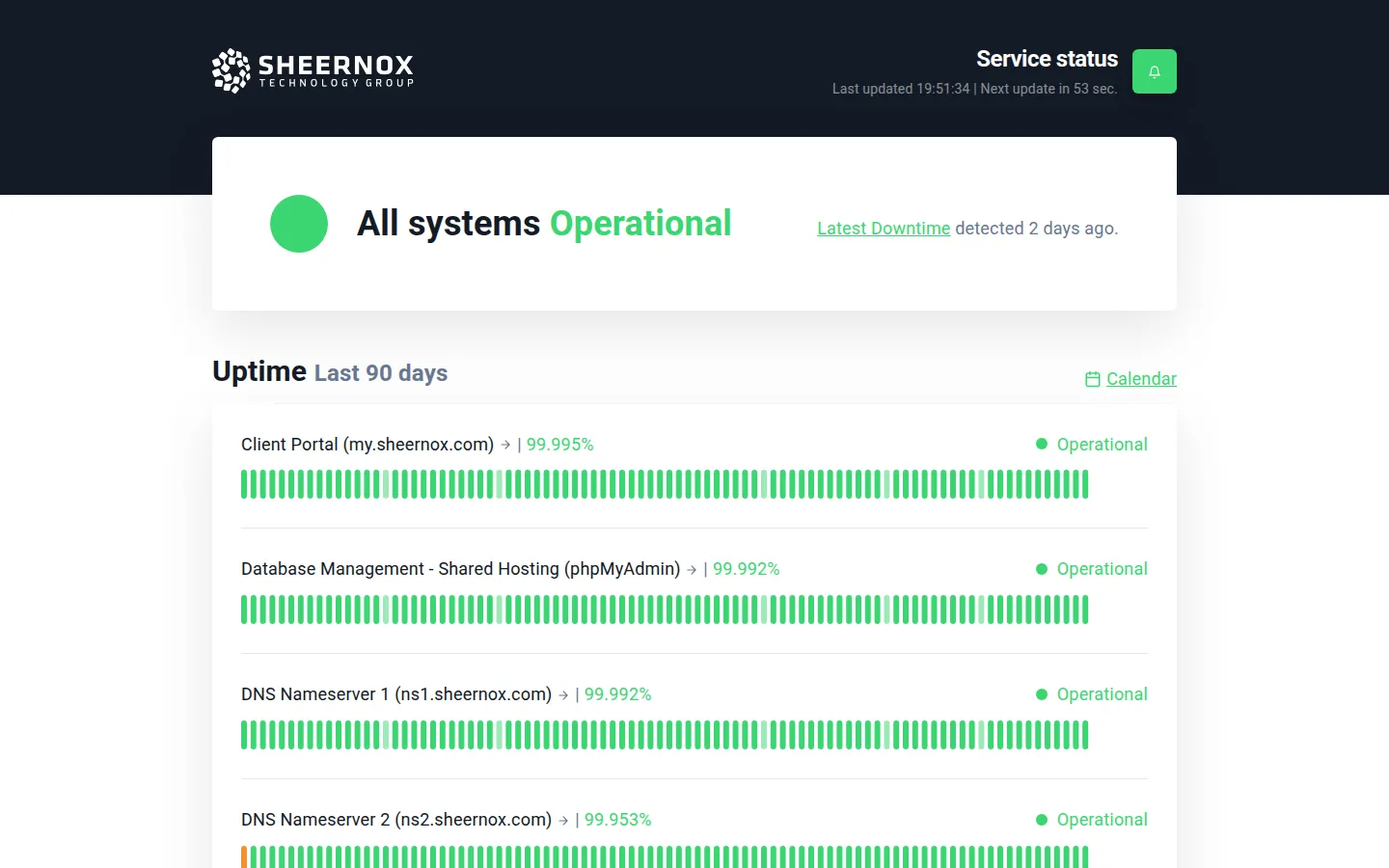Click the calendar icon beside Calendar
This screenshot has height=868, width=1389.
(1093, 379)
